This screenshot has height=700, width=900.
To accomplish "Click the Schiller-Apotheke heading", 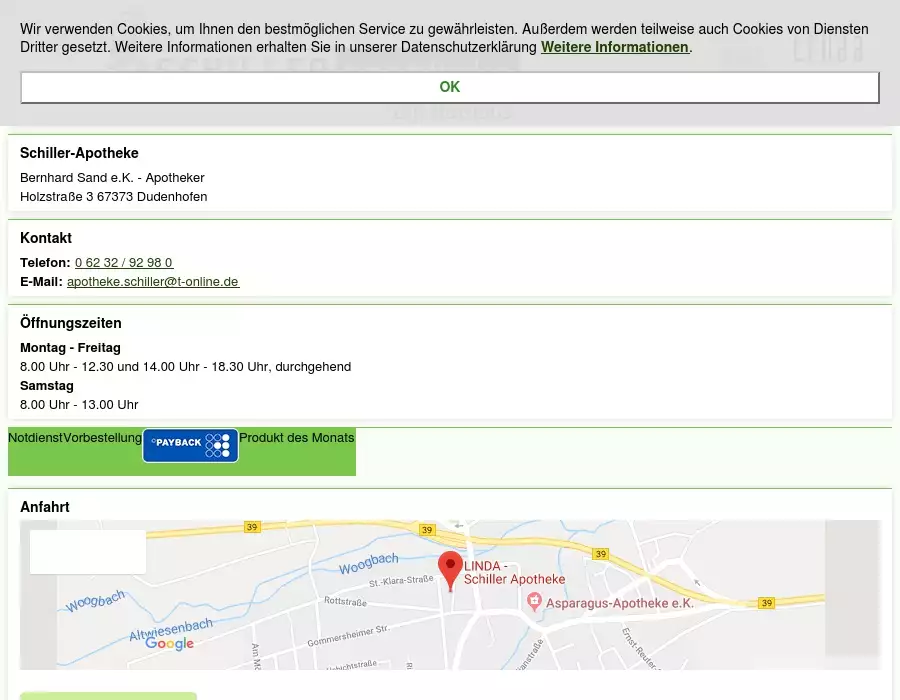I will [79, 153].
